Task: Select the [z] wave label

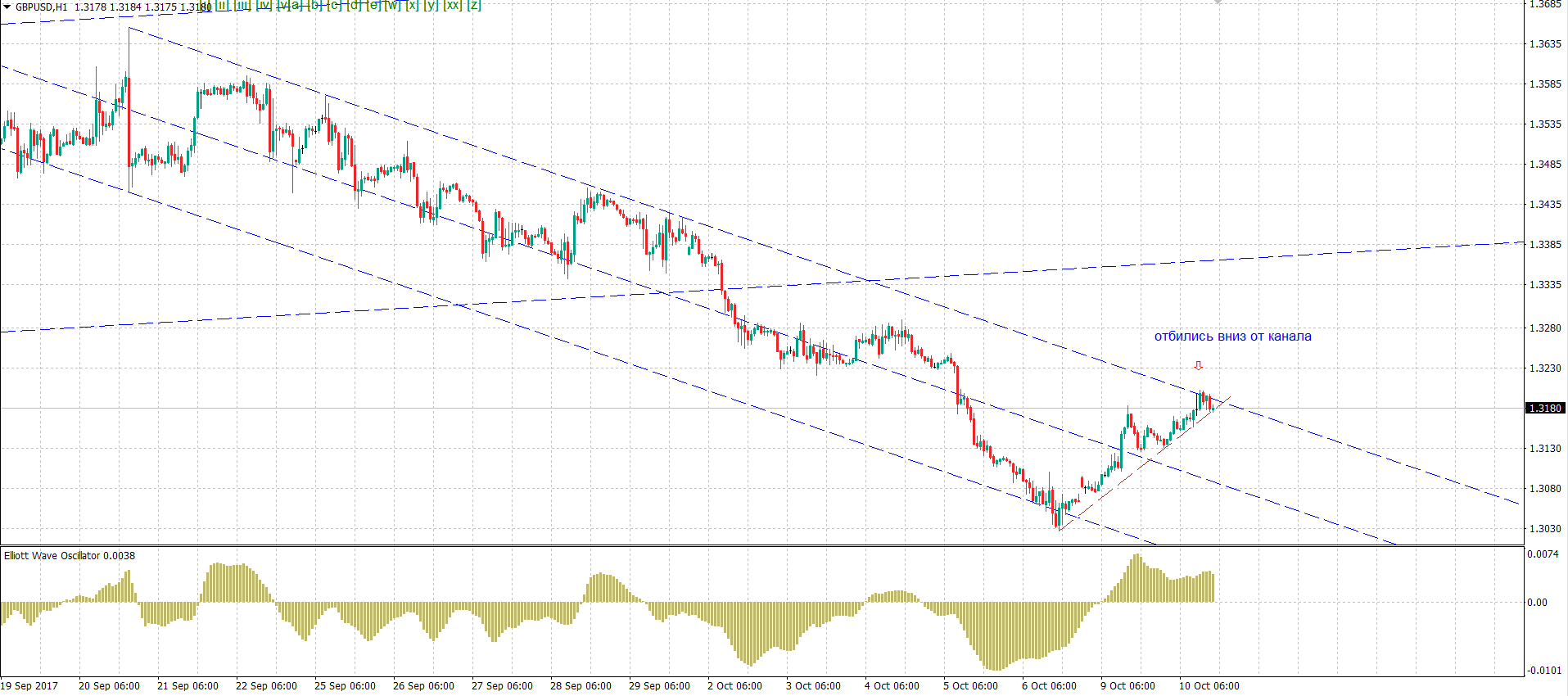Action: (474, 6)
